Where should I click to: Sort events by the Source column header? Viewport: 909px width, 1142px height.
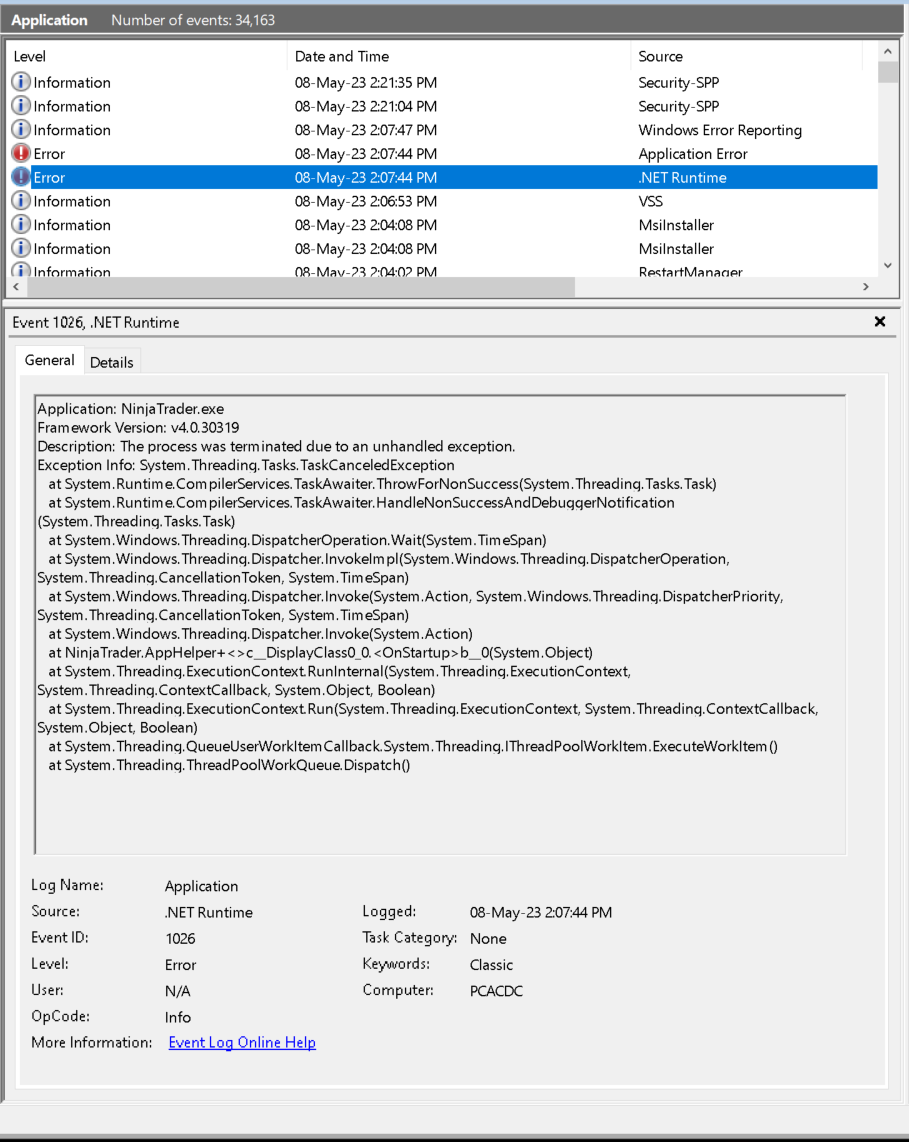pyautogui.click(x=747, y=56)
